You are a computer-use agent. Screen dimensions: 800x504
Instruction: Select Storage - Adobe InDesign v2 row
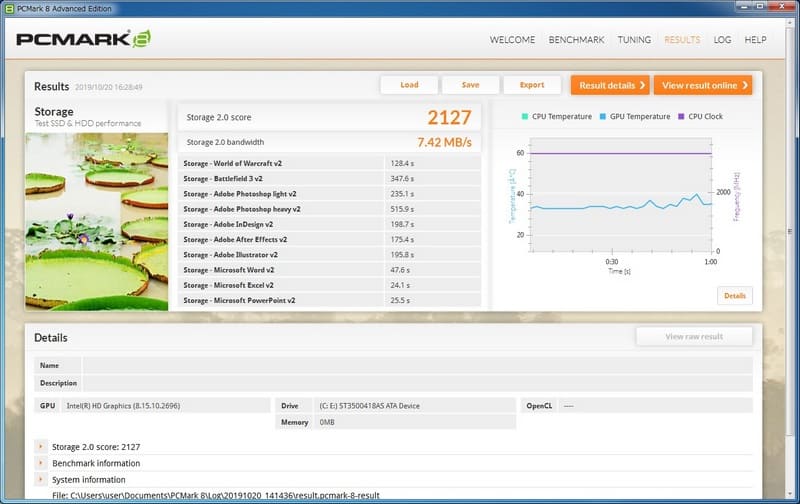pyautogui.click(x=330, y=224)
